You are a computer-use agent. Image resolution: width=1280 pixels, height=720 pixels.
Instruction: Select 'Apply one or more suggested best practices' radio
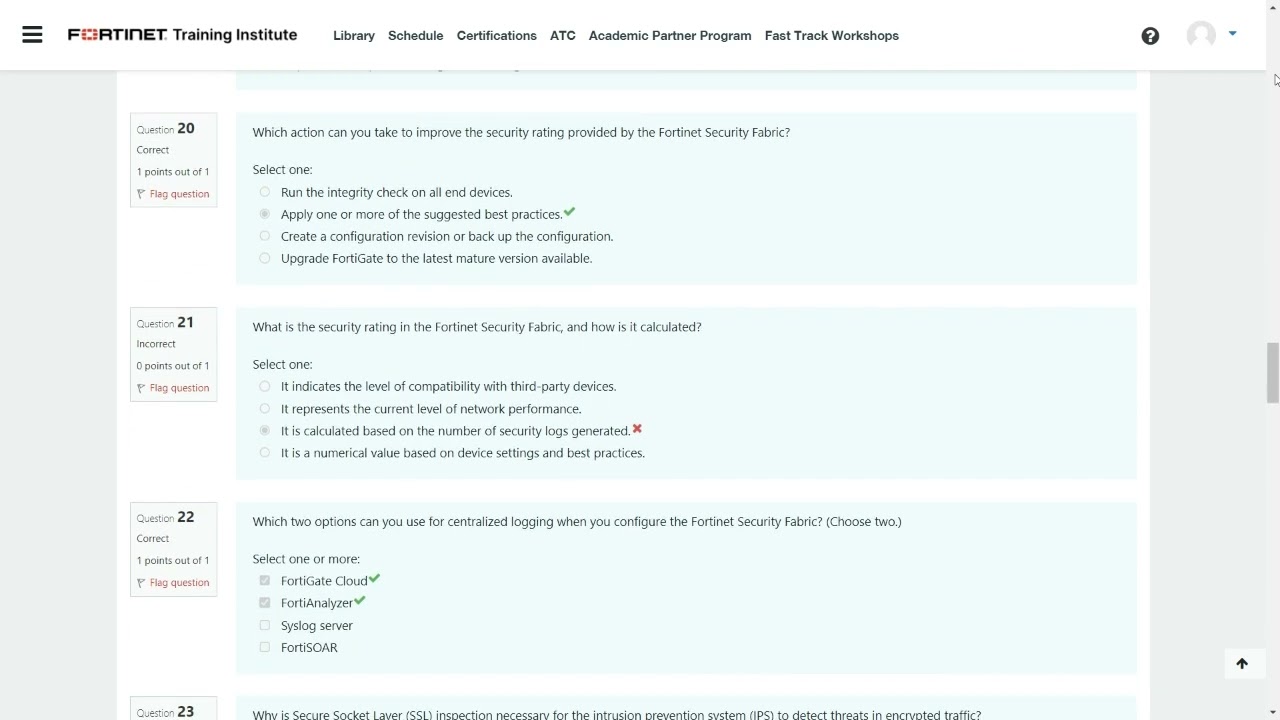tap(265, 214)
